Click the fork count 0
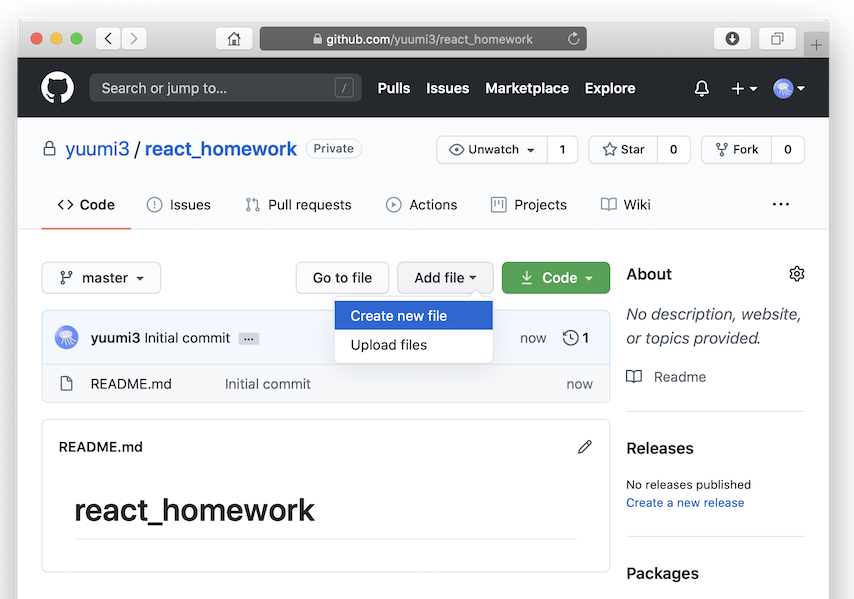Viewport: 854px width, 599px height. (x=788, y=149)
